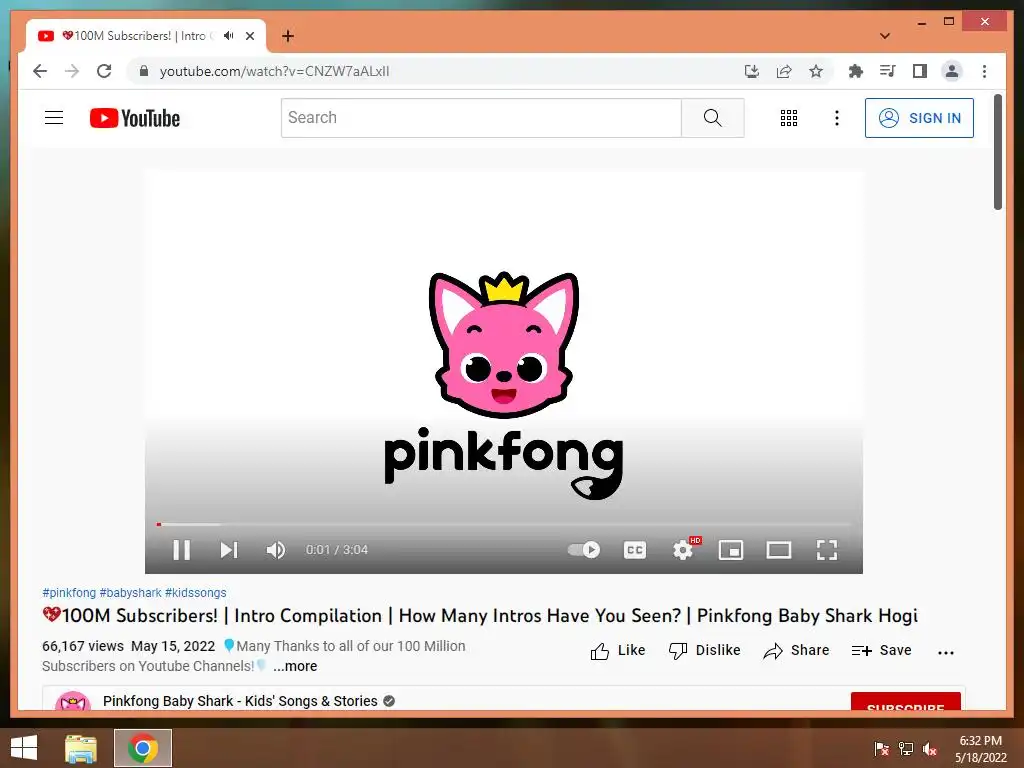
Task: Dislike the video
Action: [x=705, y=650]
